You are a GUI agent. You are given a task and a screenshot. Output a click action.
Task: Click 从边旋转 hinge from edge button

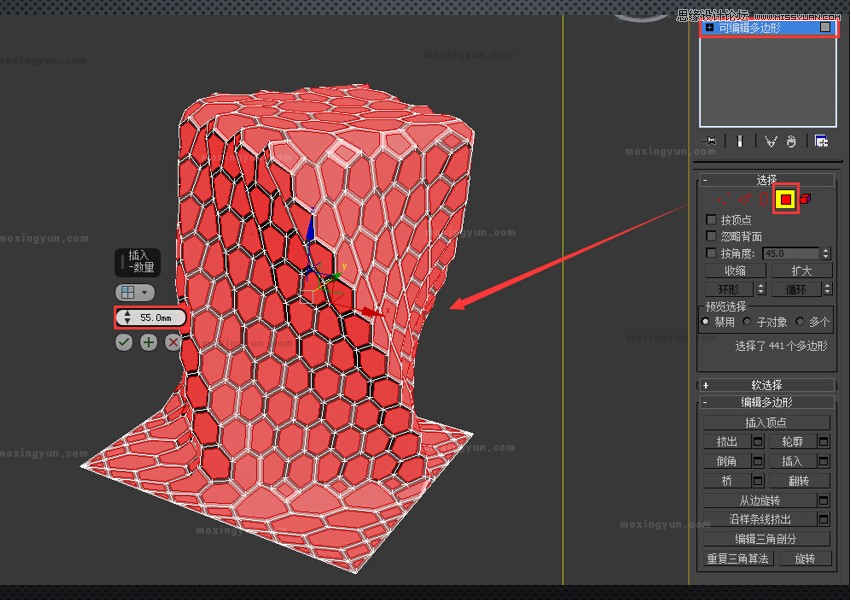760,500
